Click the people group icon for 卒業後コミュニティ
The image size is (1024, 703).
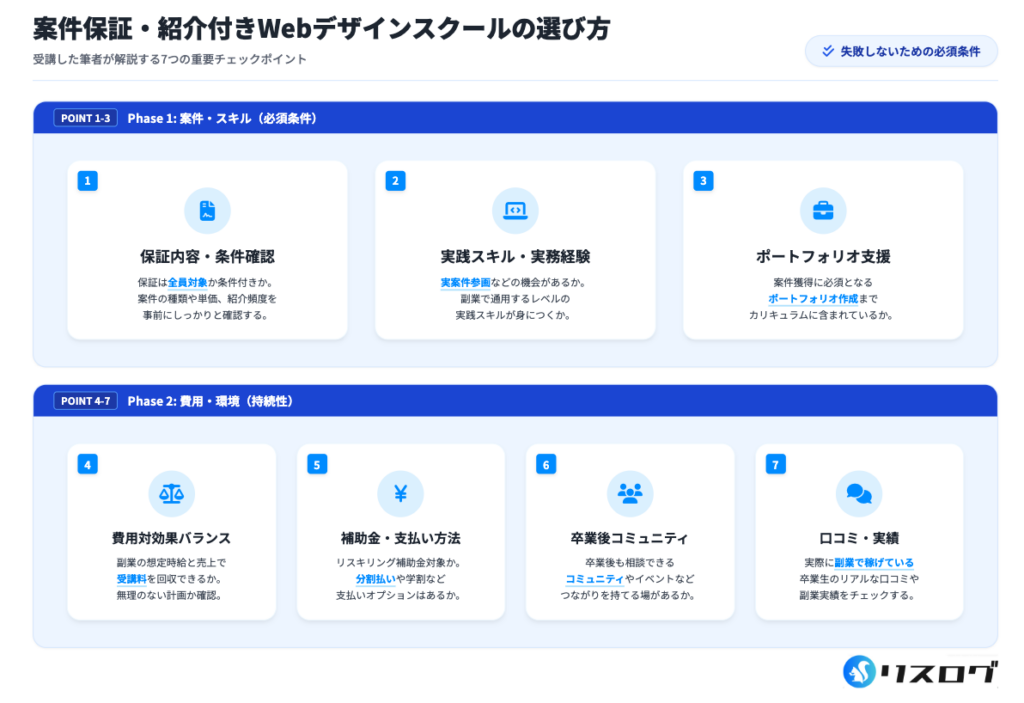click(629, 493)
